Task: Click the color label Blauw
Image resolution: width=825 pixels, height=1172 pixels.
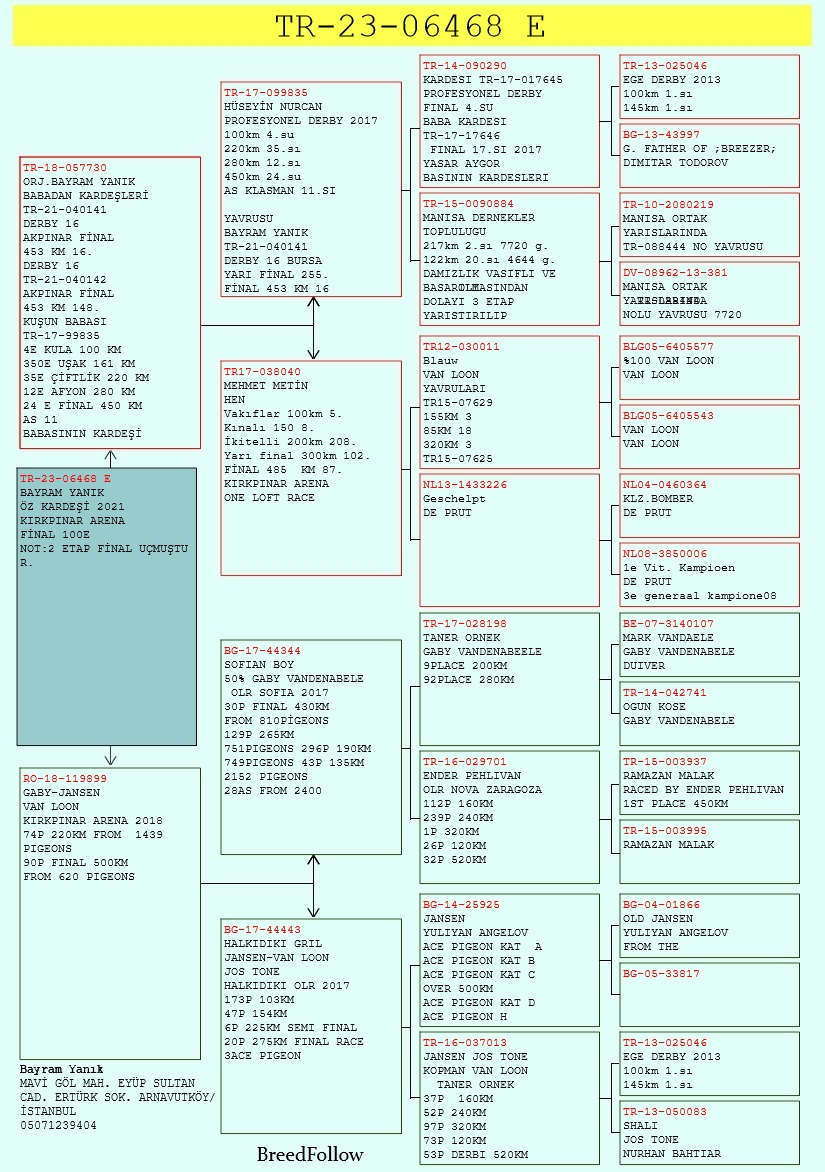Action: [441, 360]
